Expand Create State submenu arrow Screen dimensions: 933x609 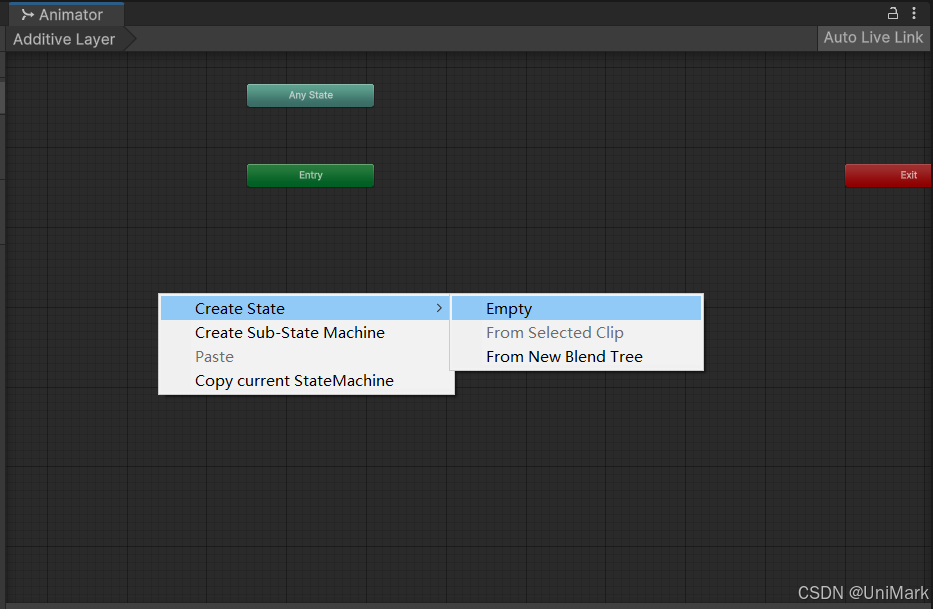click(439, 308)
